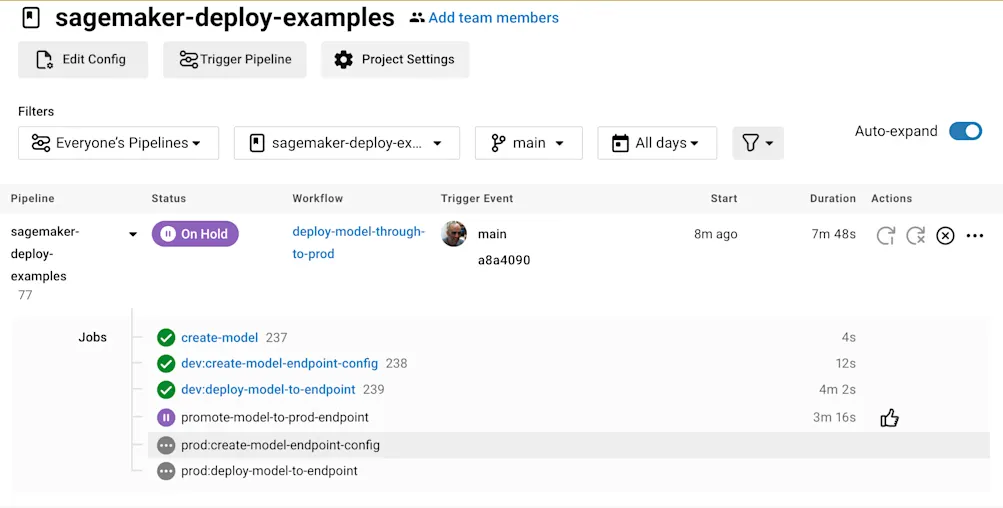
Task: Open the All days date filter
Action: click(657, 143)
